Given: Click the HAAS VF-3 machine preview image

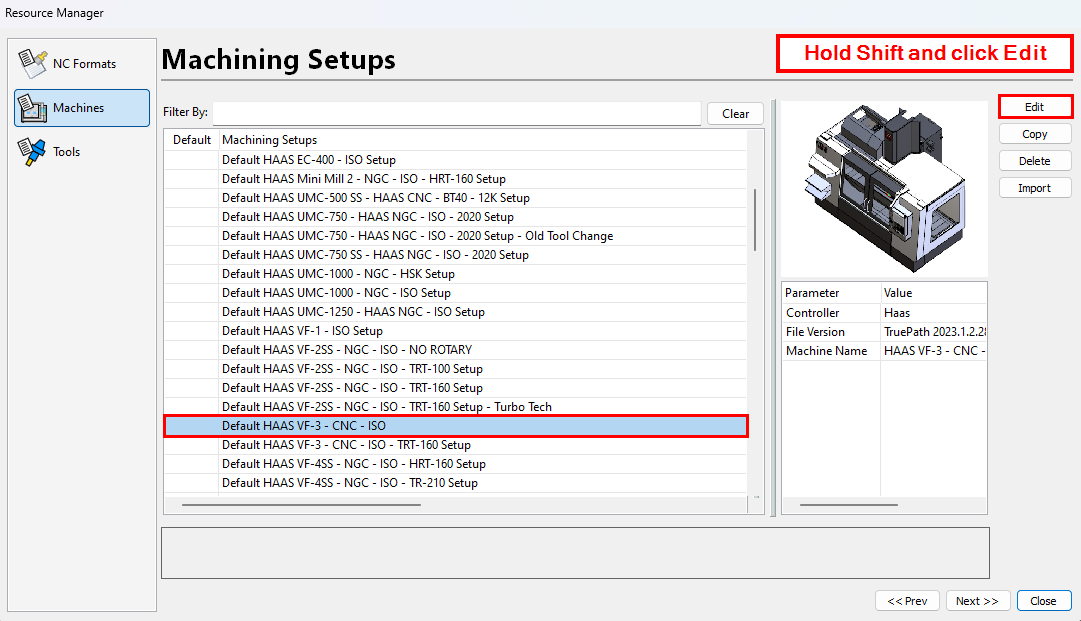Looking at the screenshot, I should [x=885, y=189].
